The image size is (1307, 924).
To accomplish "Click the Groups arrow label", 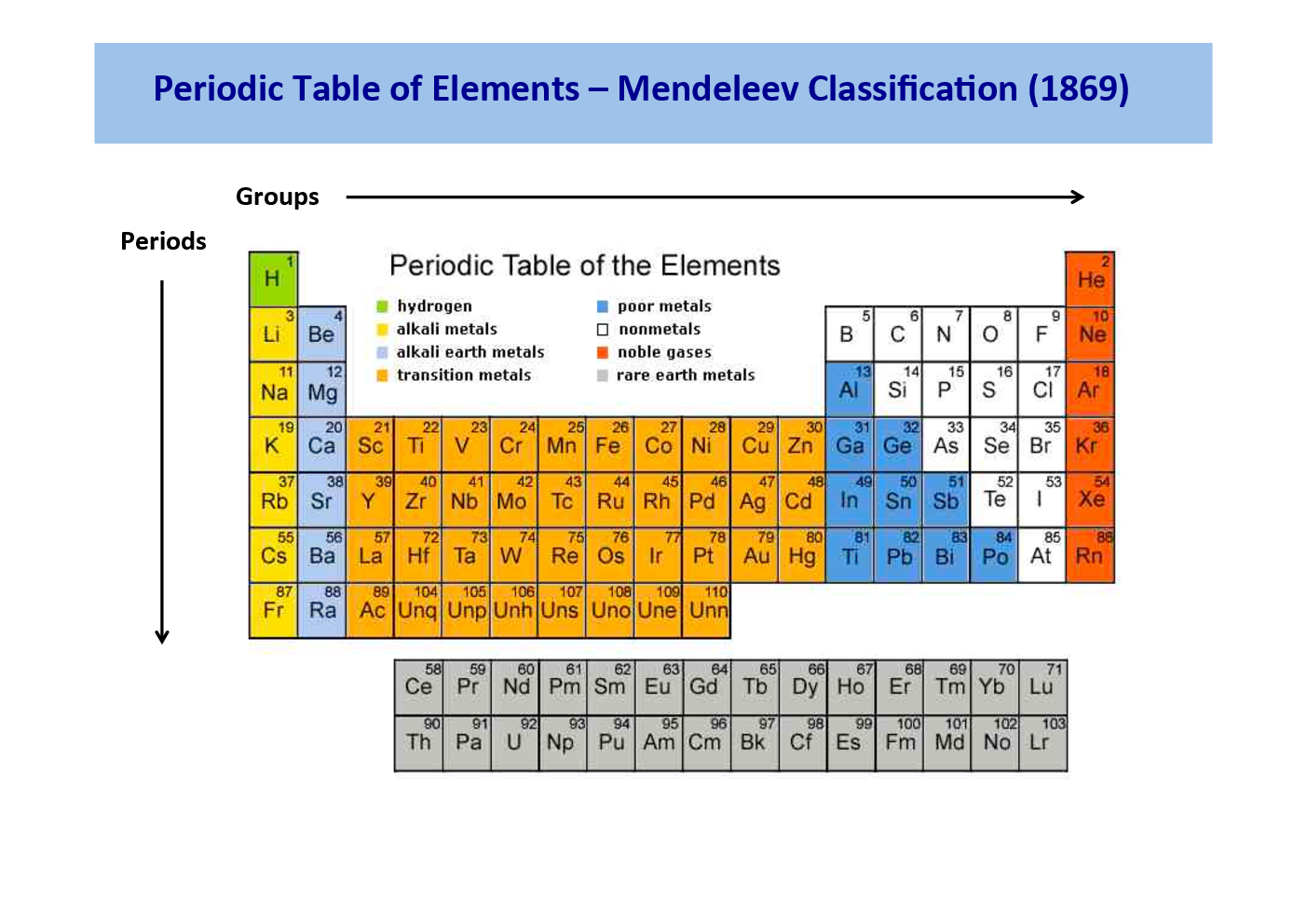I will point(277,197).
